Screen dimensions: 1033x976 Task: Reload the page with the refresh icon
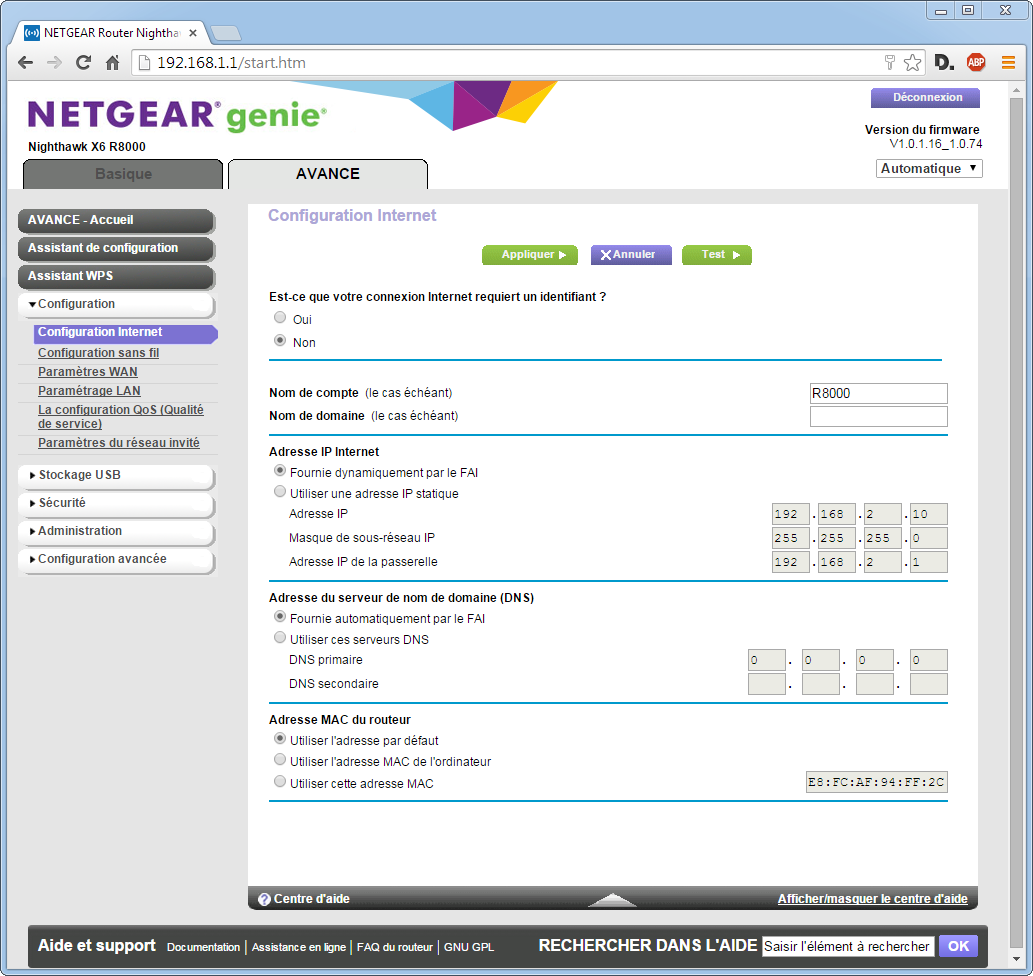pyautogui.click(x=84, y=63)
